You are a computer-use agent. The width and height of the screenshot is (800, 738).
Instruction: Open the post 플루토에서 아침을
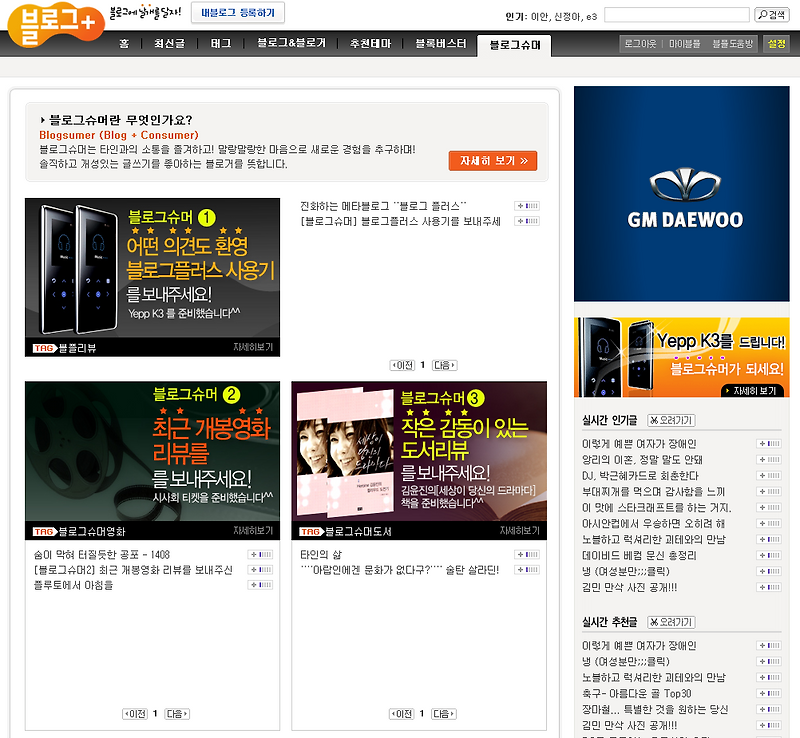(x=73, y=585)
